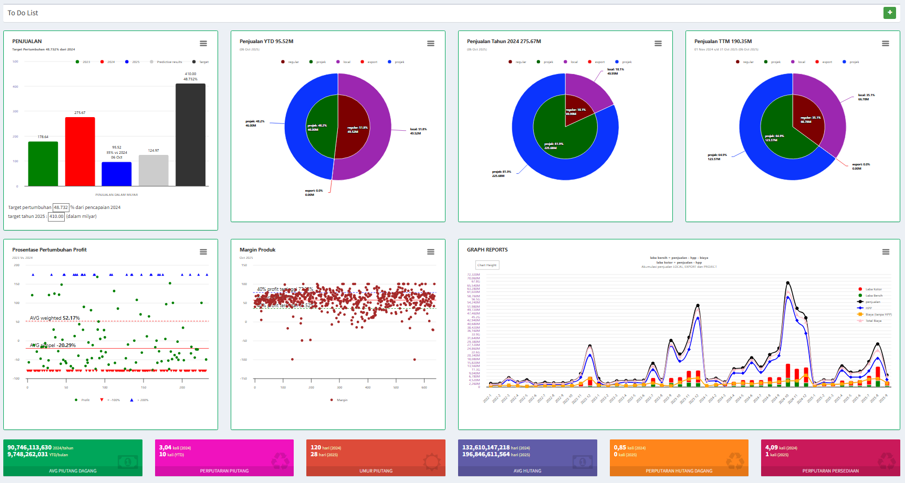Click the target tahun 2025 input field
This screenshot has width=908, height=485.
click(56, 216)
